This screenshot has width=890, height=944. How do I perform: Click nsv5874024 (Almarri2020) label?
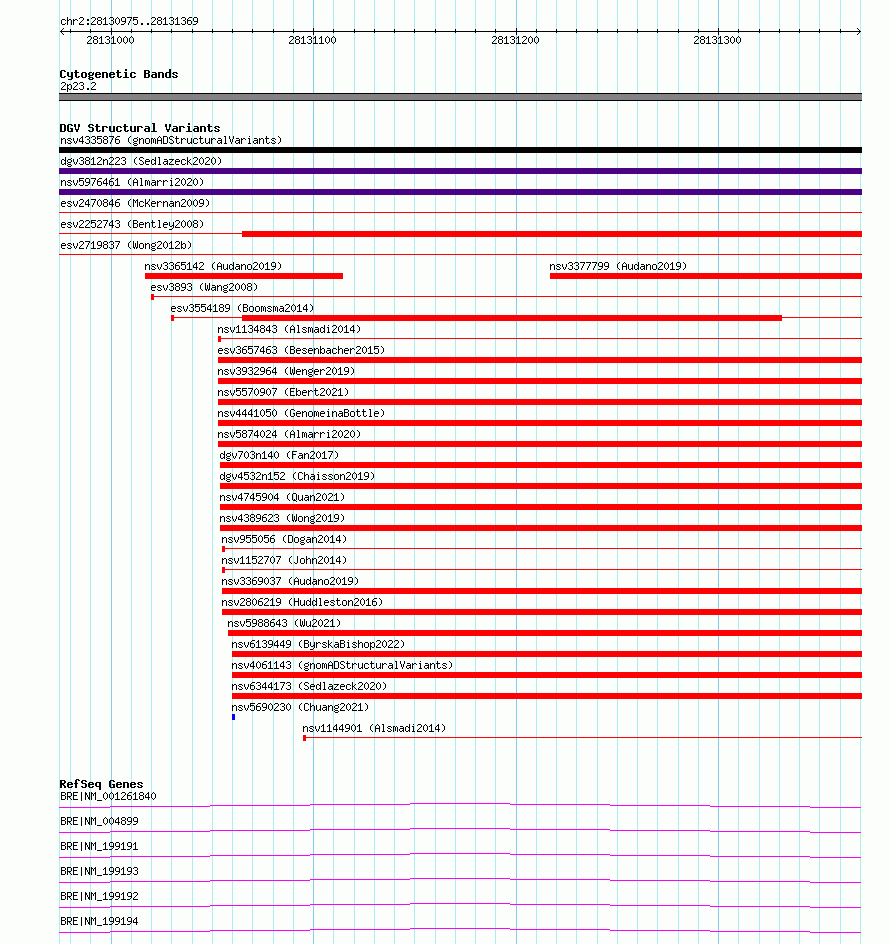pos(289,435)
